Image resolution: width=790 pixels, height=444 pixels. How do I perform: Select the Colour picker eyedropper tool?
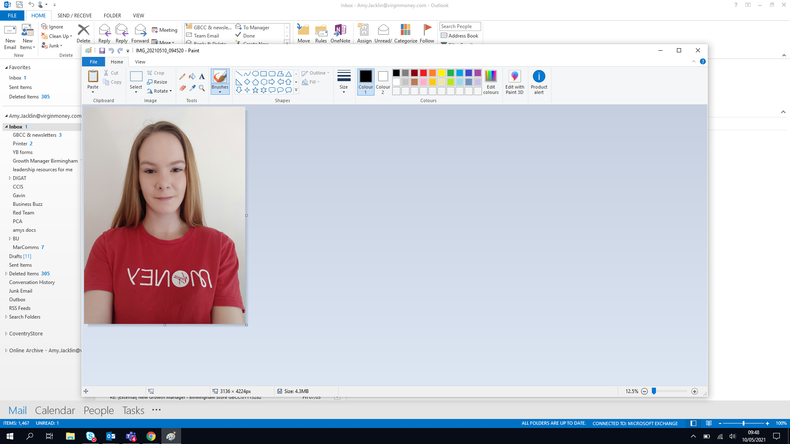tap(192, 88)
